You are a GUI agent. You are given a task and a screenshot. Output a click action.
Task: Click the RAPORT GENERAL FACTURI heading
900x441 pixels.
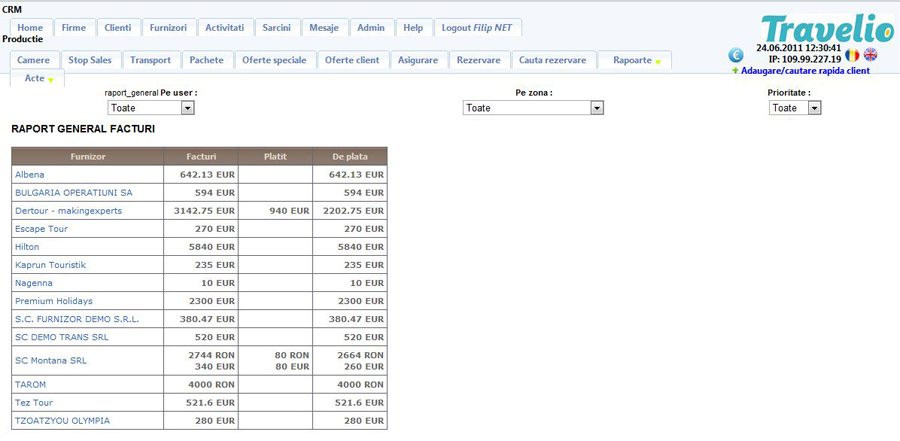tap(83, 130)
